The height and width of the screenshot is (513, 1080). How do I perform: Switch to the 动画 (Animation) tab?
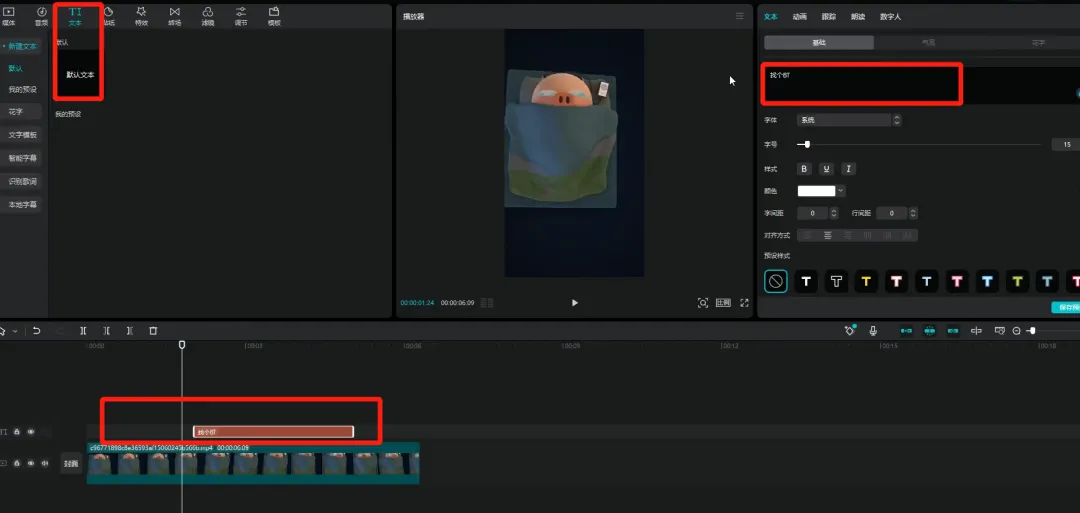(799, 17)
